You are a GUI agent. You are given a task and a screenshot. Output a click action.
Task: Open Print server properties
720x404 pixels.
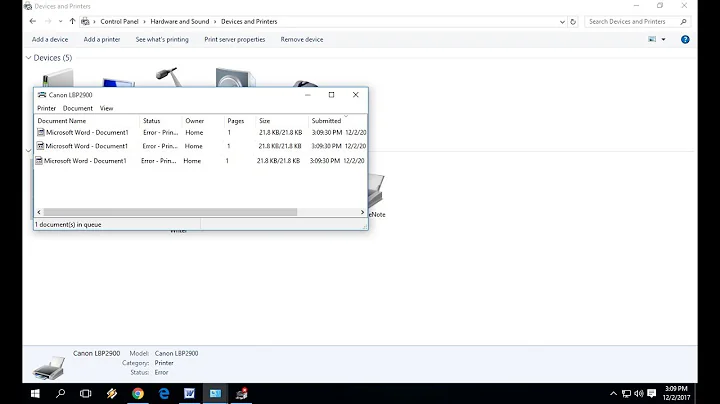tap(235, 39)
